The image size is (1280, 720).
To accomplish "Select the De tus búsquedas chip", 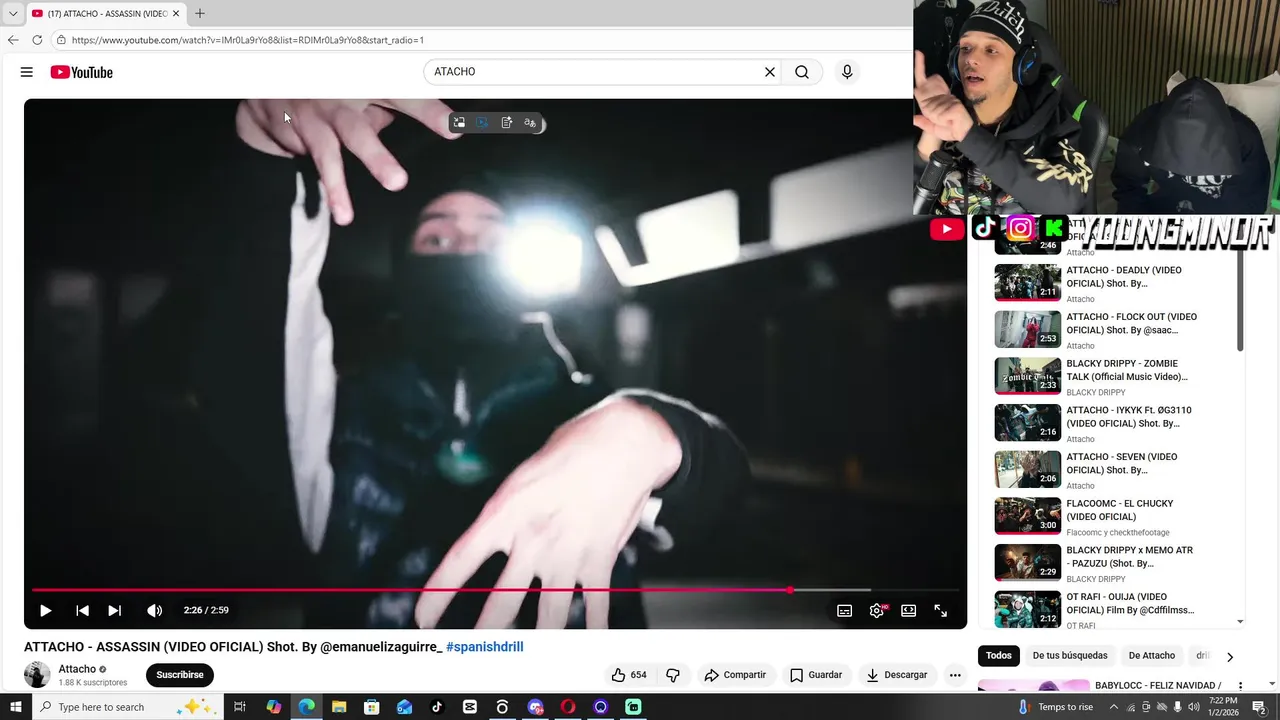I will coord(1070,656).
